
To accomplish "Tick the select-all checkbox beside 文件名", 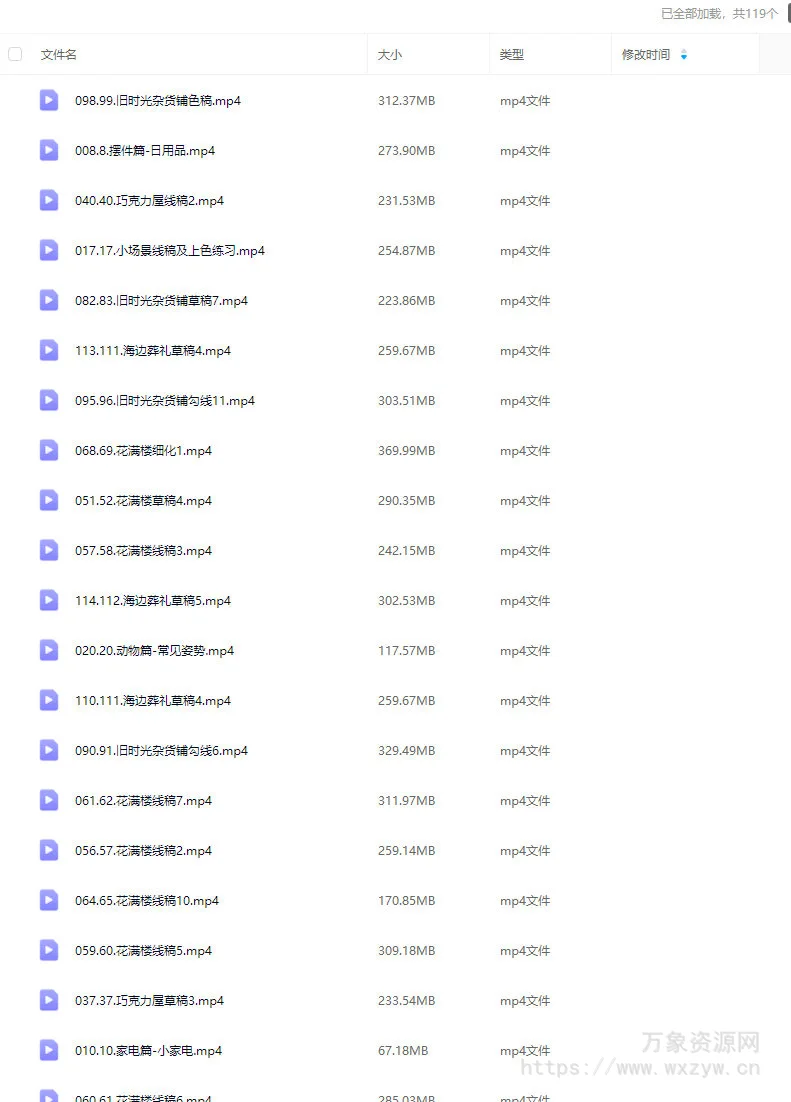I will point(15,54).
